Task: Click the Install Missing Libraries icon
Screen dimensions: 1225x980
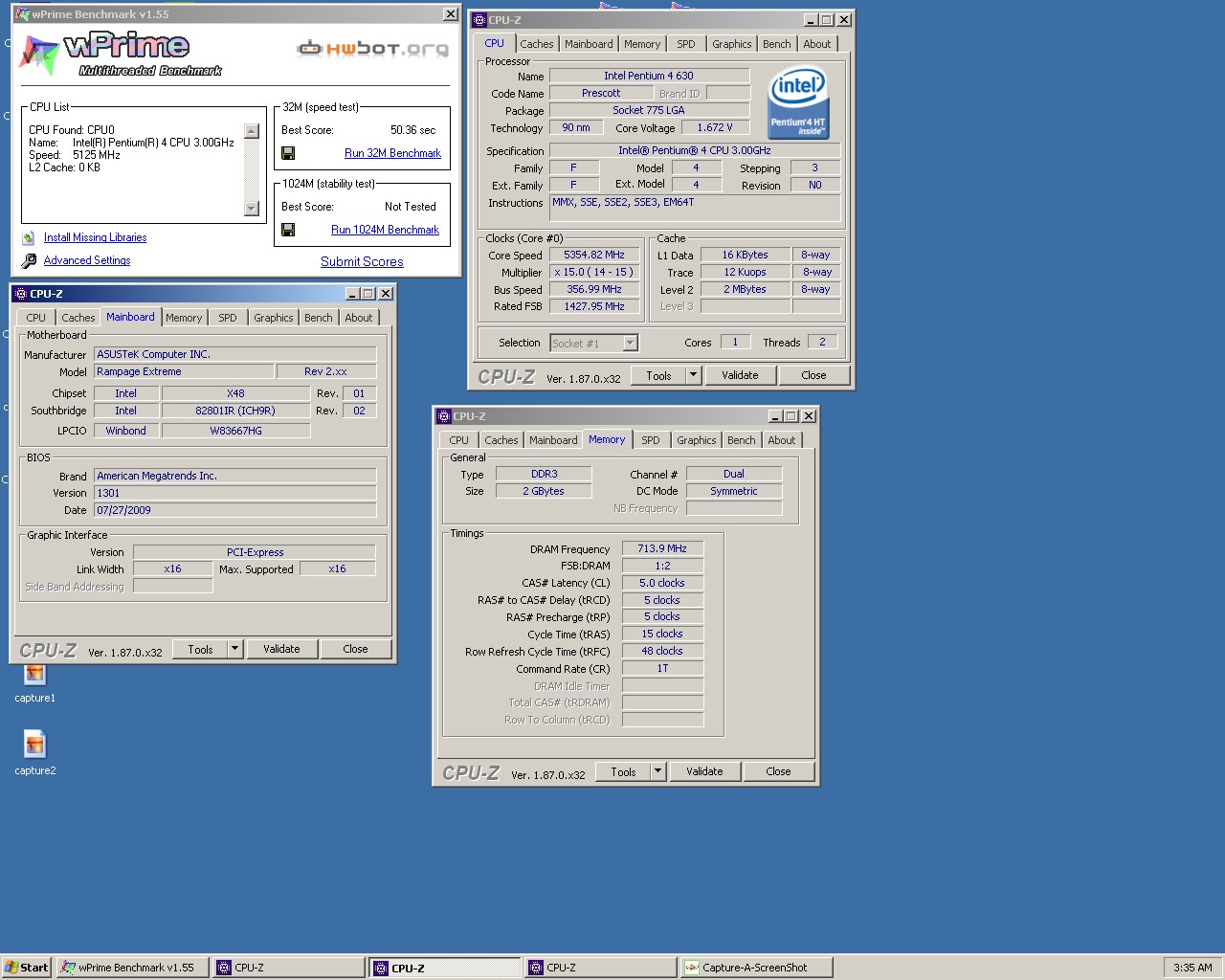Action: click(29, 237)
